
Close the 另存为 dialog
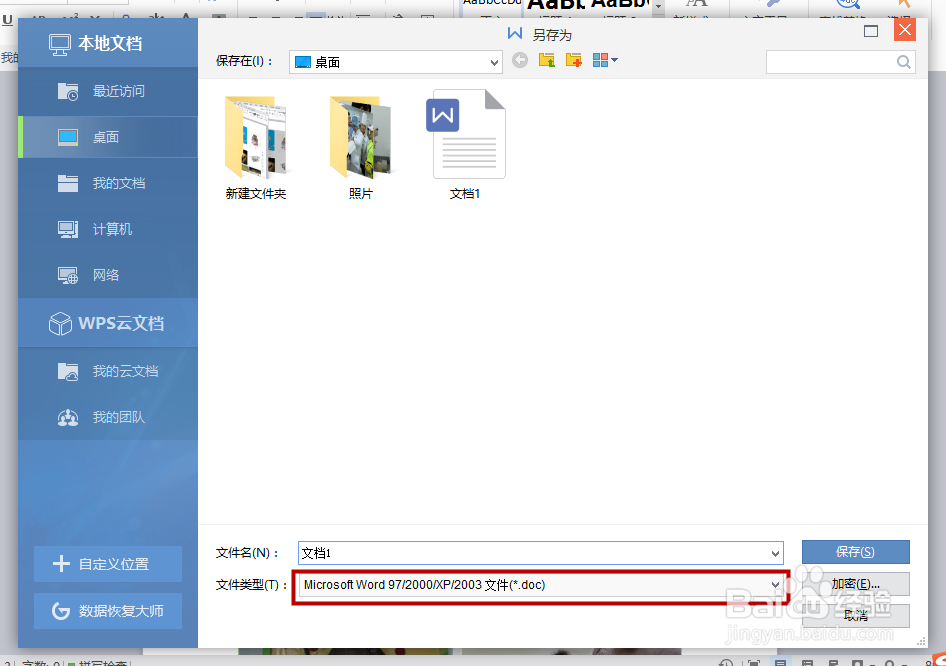point(904,30)
